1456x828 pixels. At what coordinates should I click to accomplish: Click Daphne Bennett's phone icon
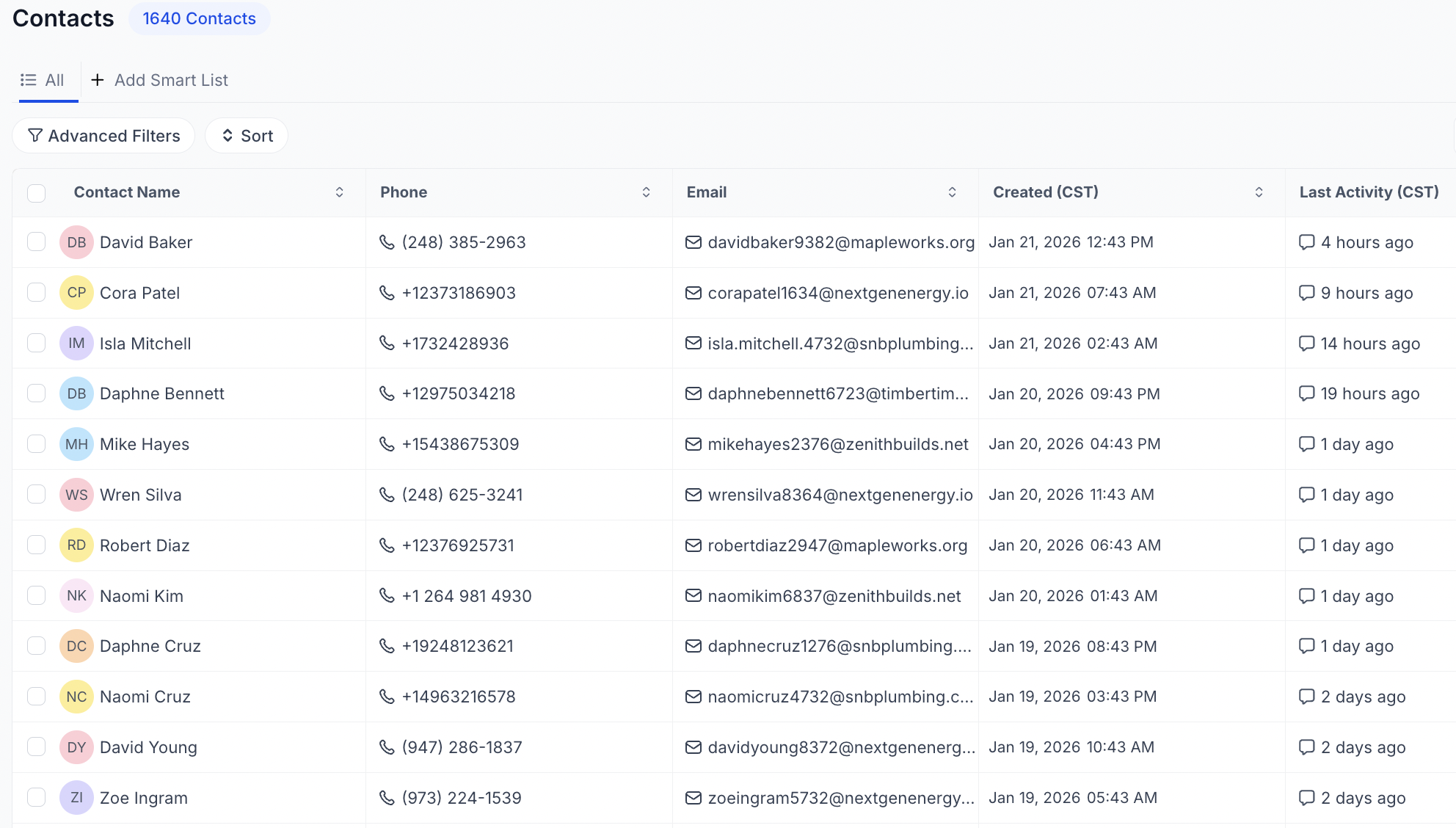click(387, 393)
